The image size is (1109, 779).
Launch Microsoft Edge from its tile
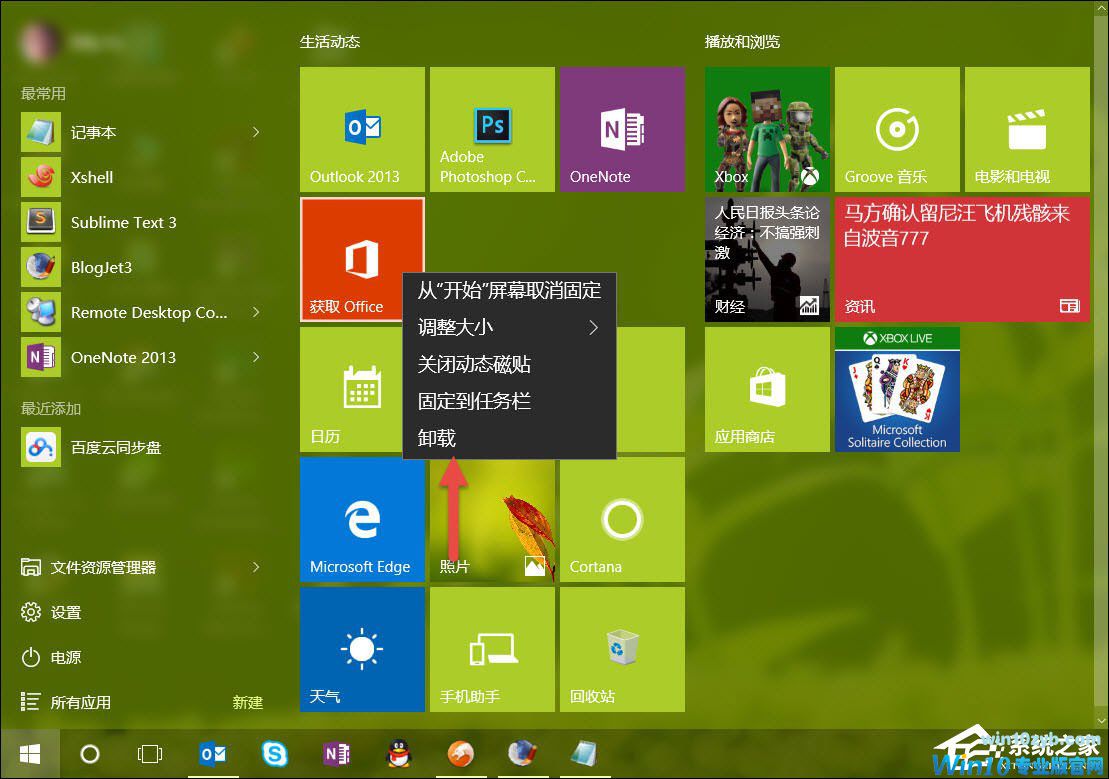(x=362, y=519)
